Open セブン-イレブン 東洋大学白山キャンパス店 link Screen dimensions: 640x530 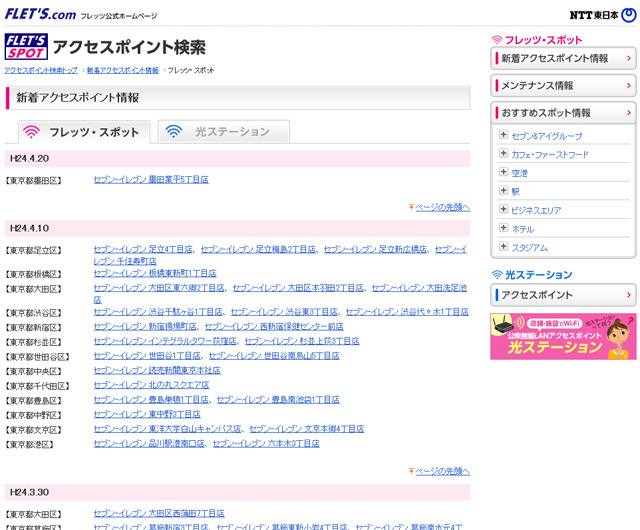[167, 429]
